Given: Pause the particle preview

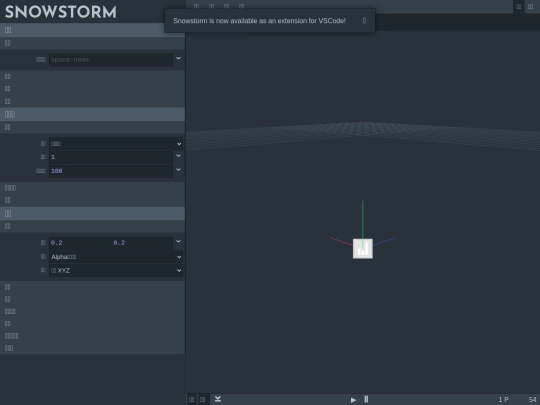Looking at the screenshot, I should [x=366, y=399].
